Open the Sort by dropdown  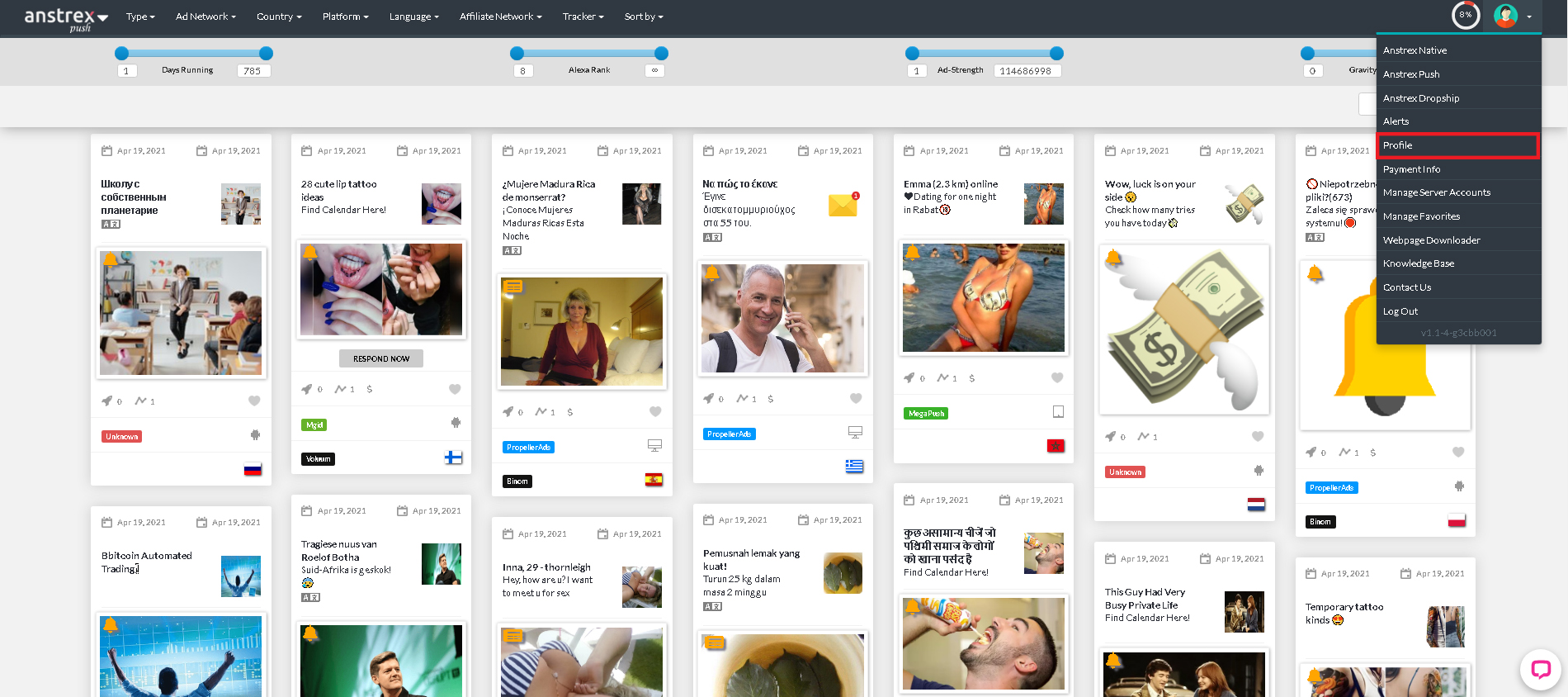pos(644,17)
